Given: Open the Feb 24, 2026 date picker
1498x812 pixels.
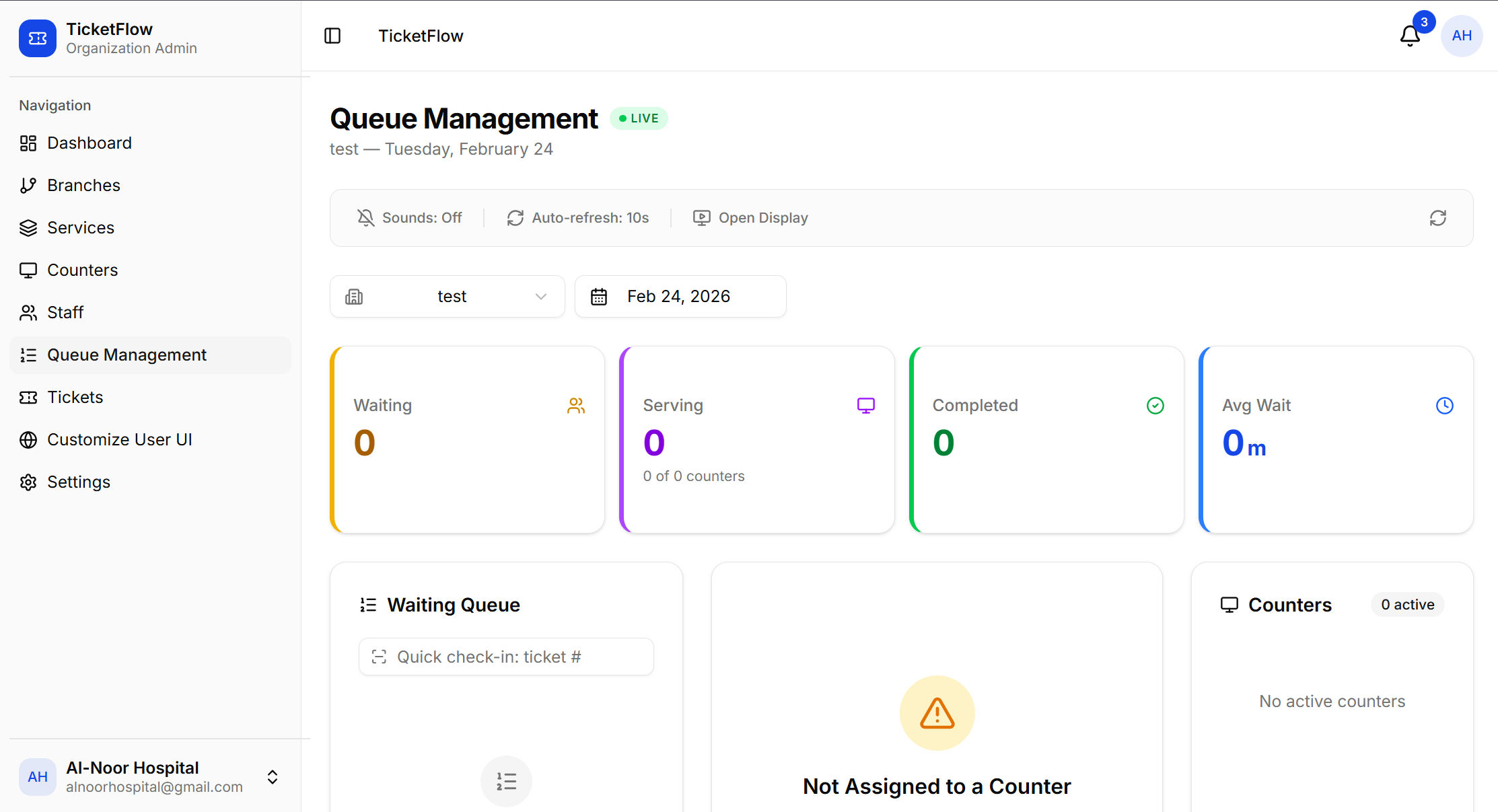Looking at the screenshot, I should coord(680,296).
